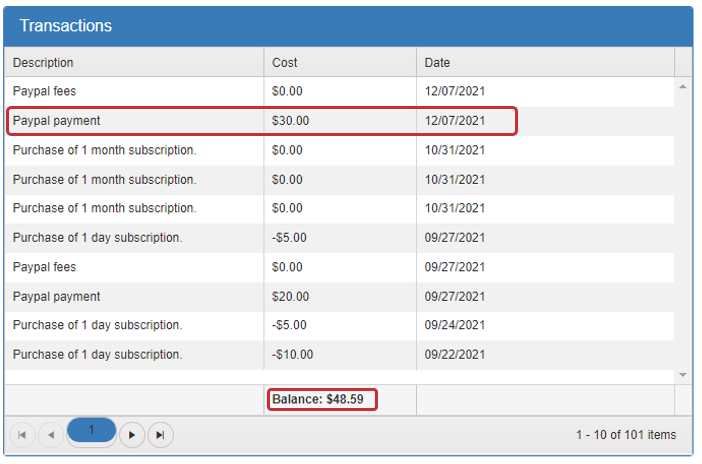Click the Transactions panel title
The image size is (702, 464).
tap(66, 26)
